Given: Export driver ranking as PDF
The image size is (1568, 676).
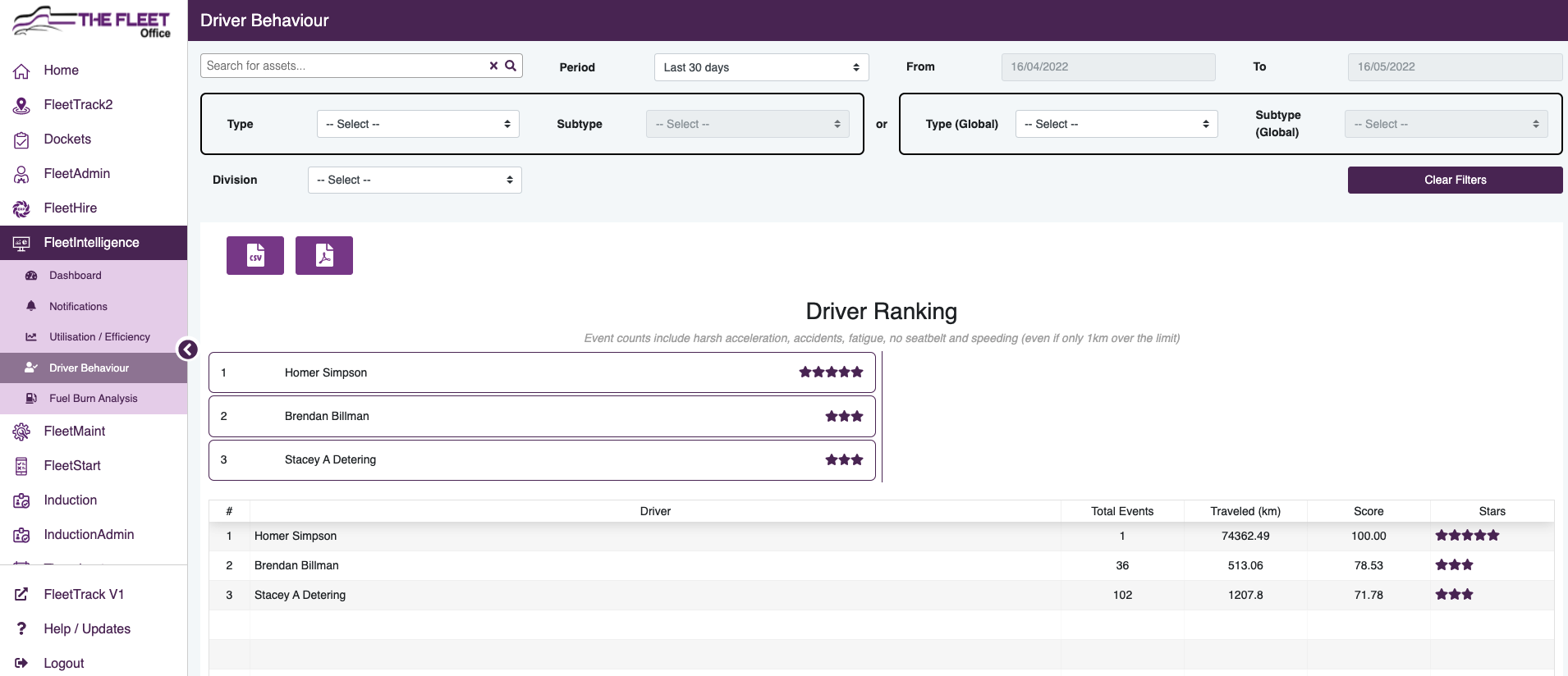Looking at the screenshot, I should click(324, 255).
